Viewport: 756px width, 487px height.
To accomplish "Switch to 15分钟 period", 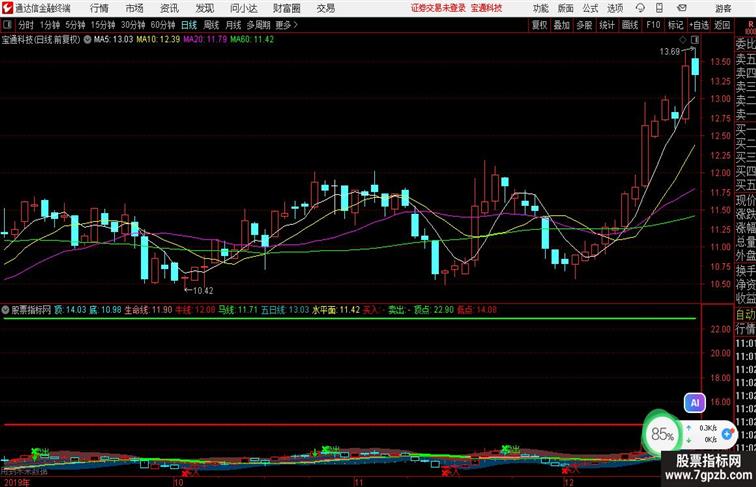I will (103, 25).
